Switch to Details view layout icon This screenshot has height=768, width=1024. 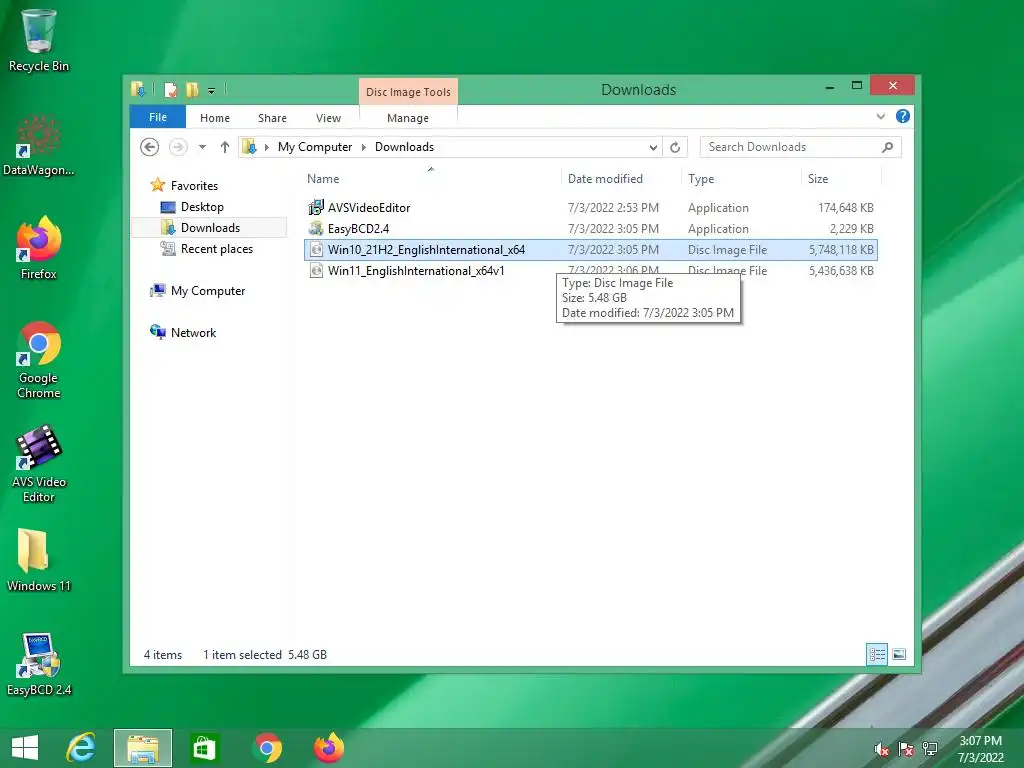coord(877,654)
